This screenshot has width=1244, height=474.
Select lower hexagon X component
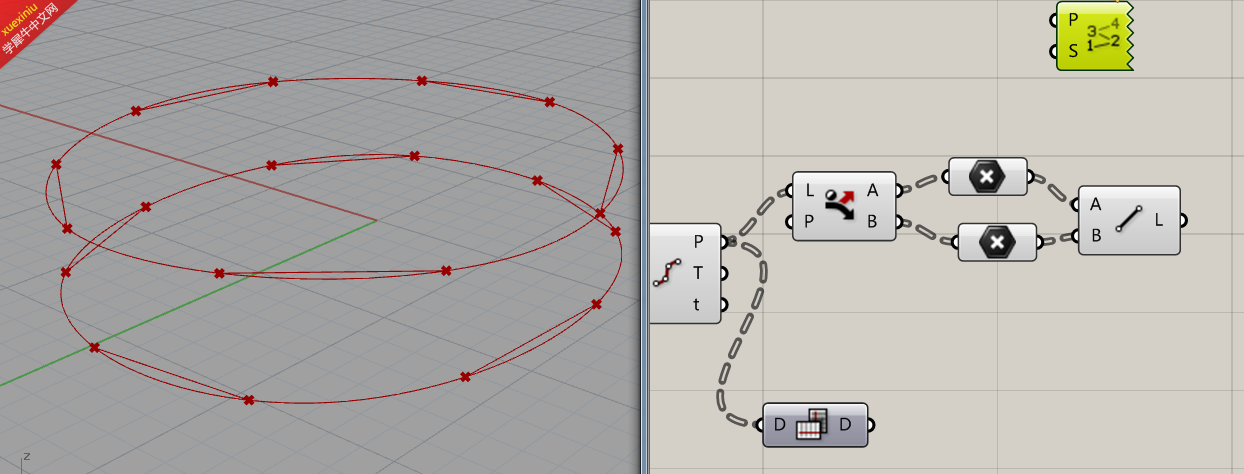pyautogui.click(x=997, y=242)
